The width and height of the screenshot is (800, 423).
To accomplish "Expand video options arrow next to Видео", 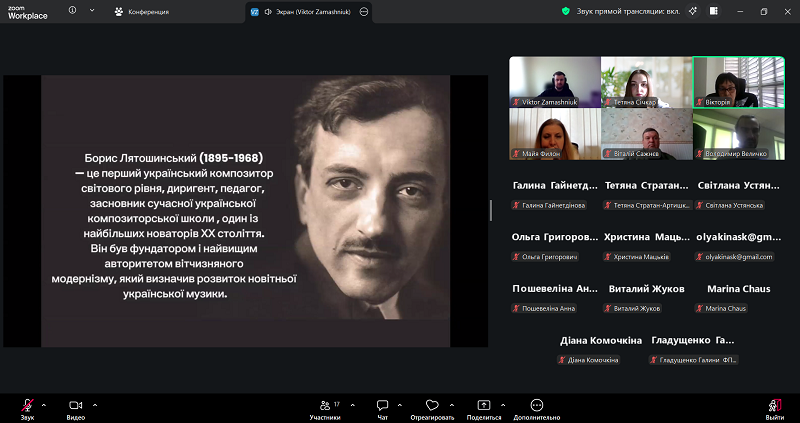I will (x=95, y=404).
